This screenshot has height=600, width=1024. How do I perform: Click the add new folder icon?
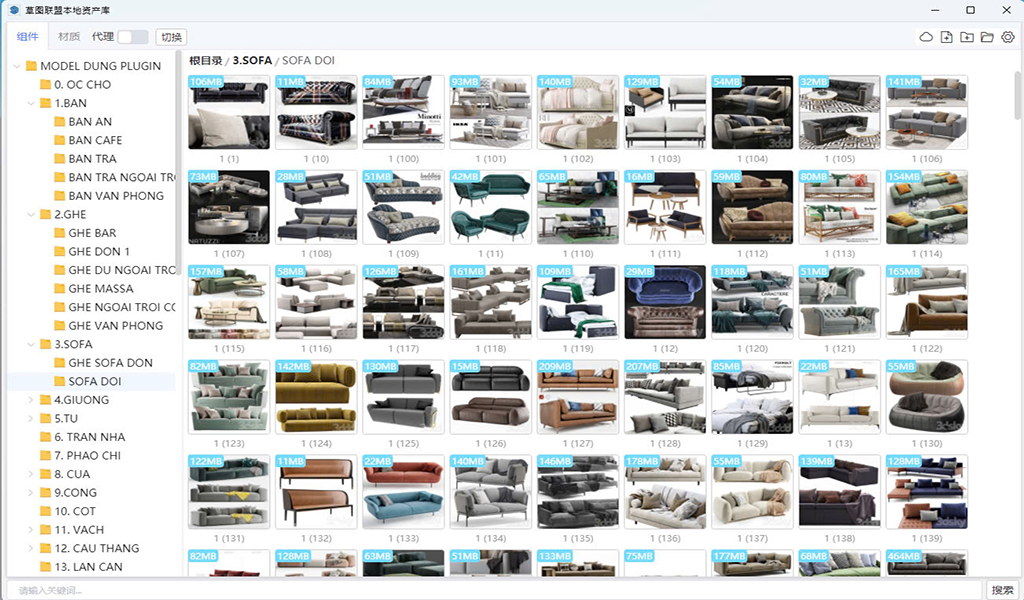(966, 37)
